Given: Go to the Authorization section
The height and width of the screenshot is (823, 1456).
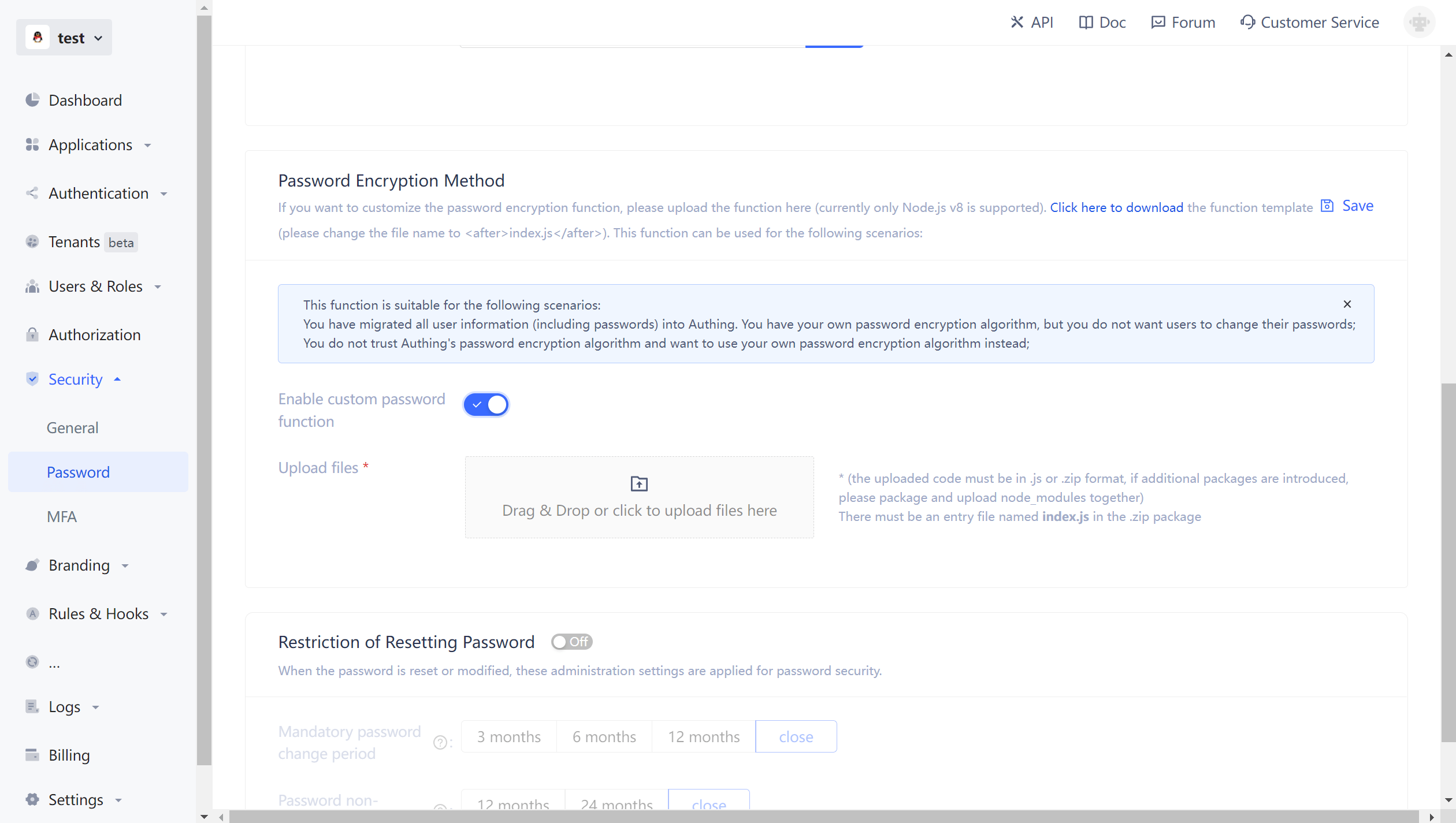Looking at the screenshot, I should (94, 334).
